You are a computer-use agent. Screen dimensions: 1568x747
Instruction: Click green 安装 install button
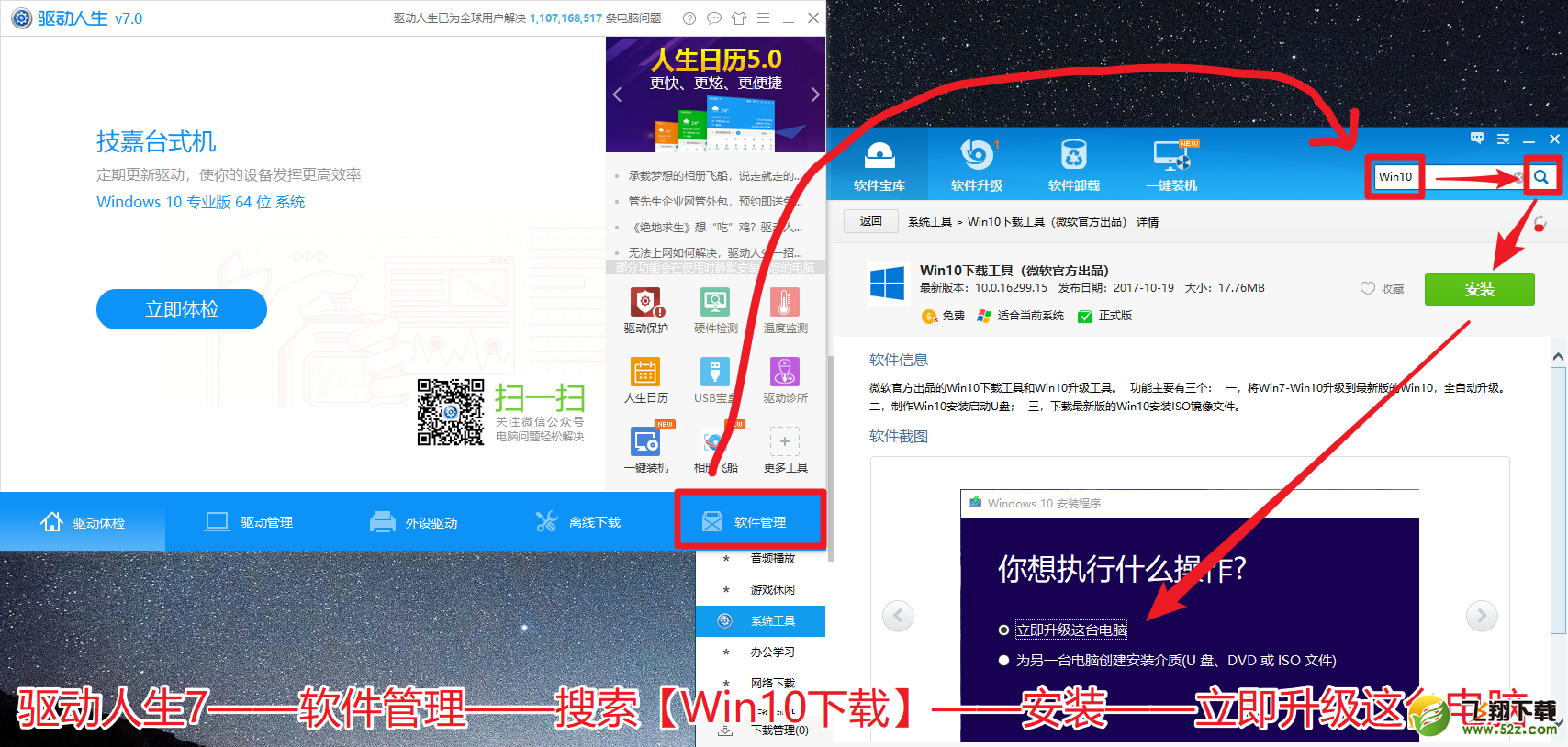click(1480, 289)
